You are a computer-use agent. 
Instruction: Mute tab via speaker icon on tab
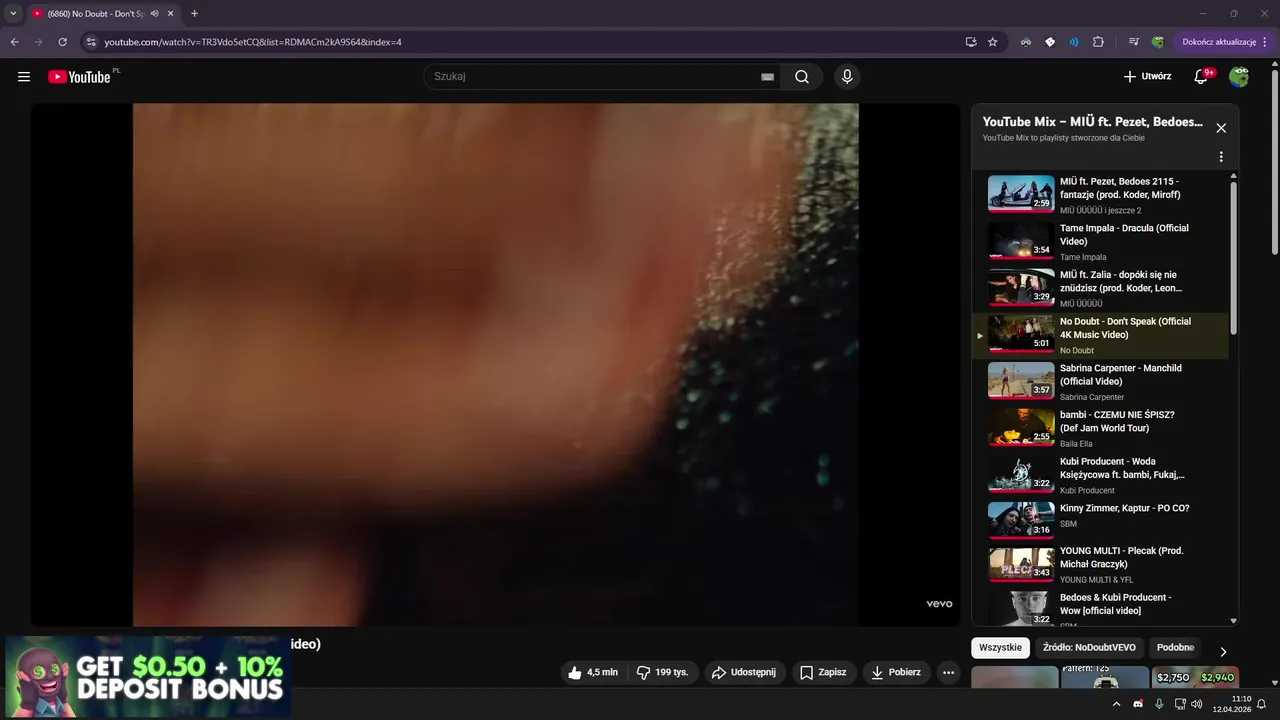pyautogui.click(x=155, y=14)
